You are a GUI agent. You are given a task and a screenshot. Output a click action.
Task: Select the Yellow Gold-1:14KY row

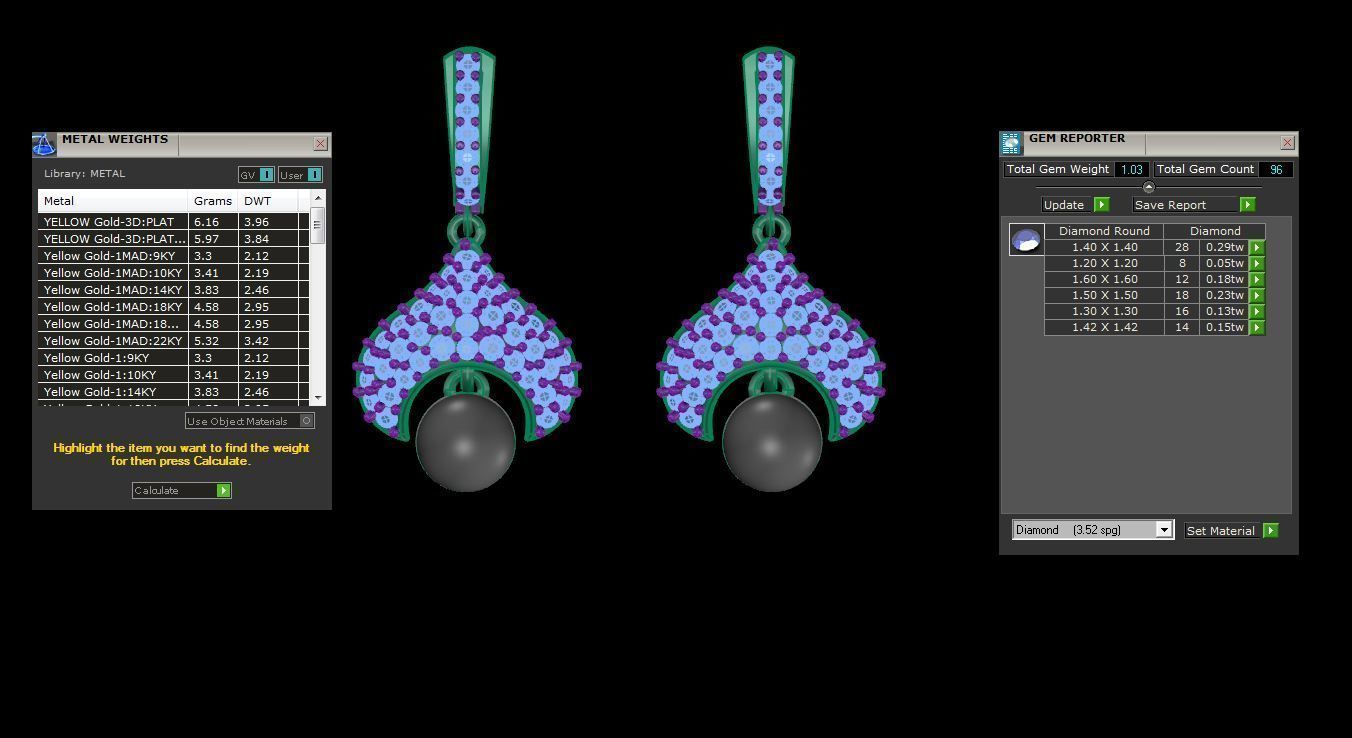[173, 392]
